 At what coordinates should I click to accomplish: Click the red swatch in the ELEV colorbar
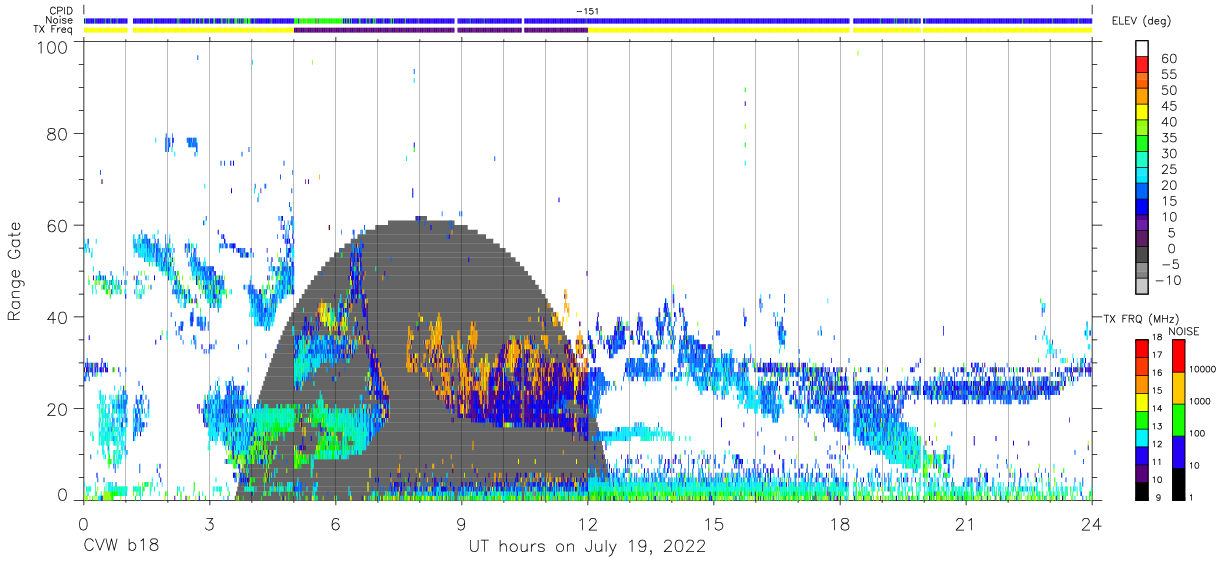click(1141, 66)
